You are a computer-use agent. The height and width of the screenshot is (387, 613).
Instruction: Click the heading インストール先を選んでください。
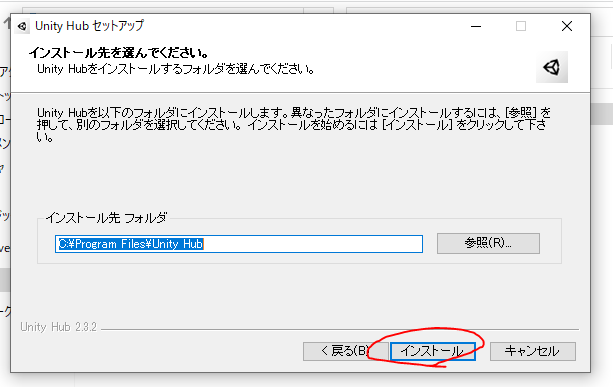coord(118,52)
